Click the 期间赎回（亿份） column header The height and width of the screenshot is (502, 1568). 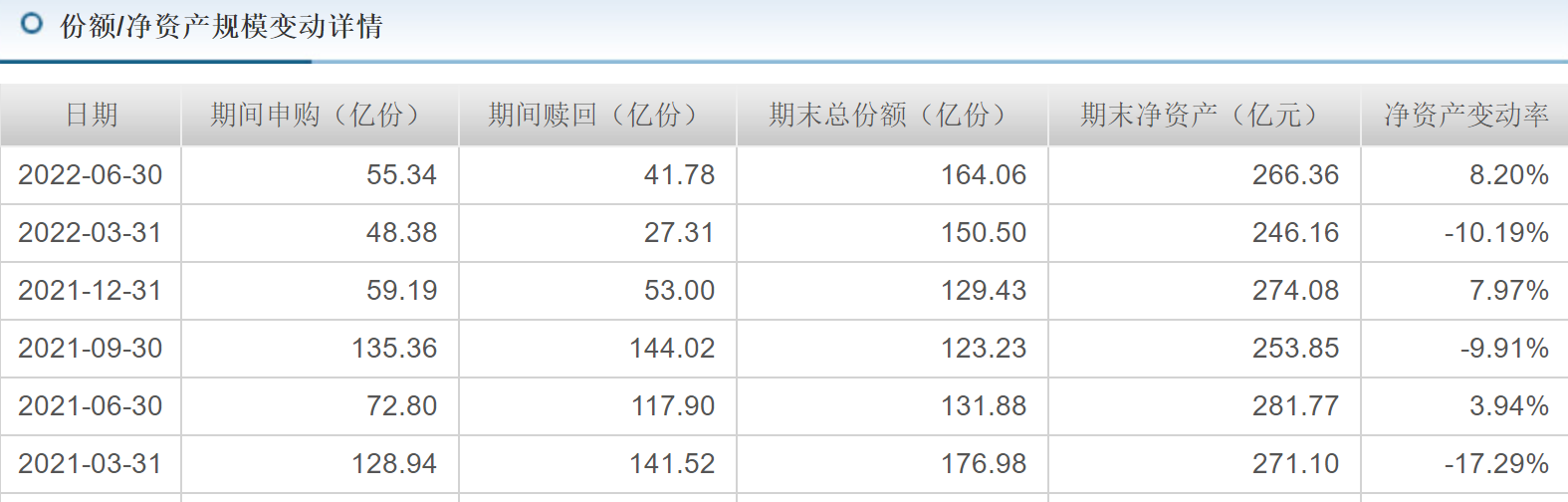click(x=597, y=116)
